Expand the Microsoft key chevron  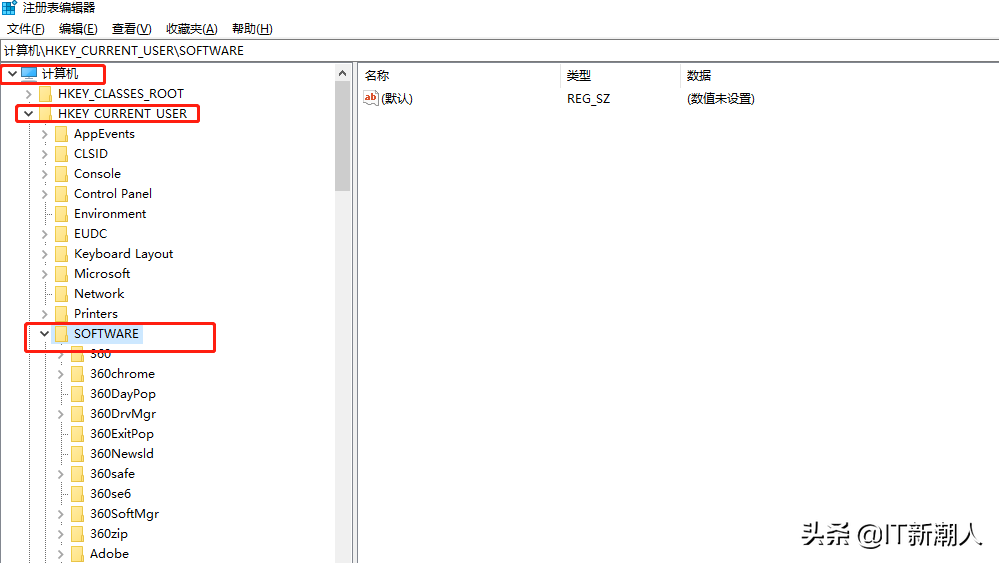tap(45, 274)
